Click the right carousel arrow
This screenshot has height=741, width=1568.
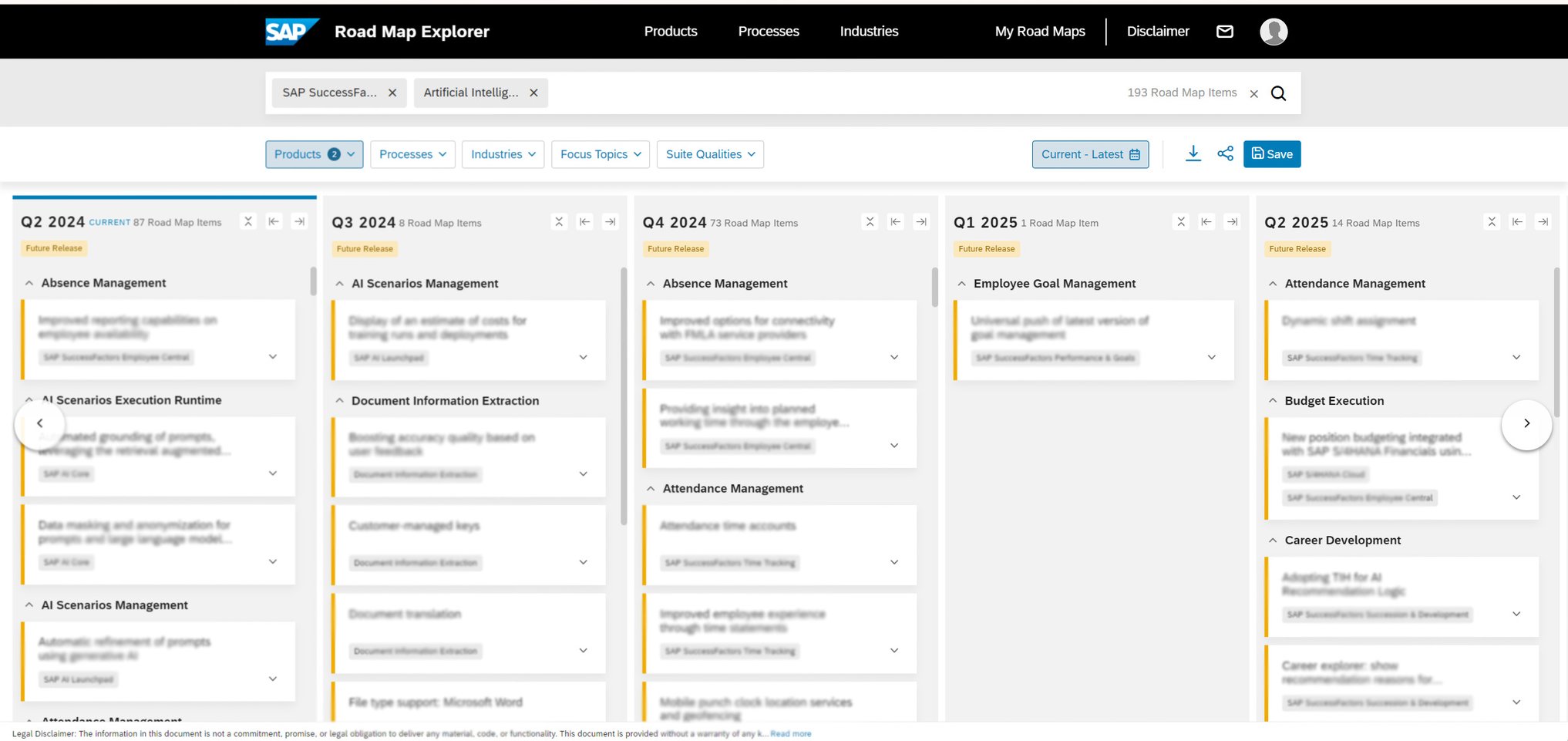[x=1527, y=423]
